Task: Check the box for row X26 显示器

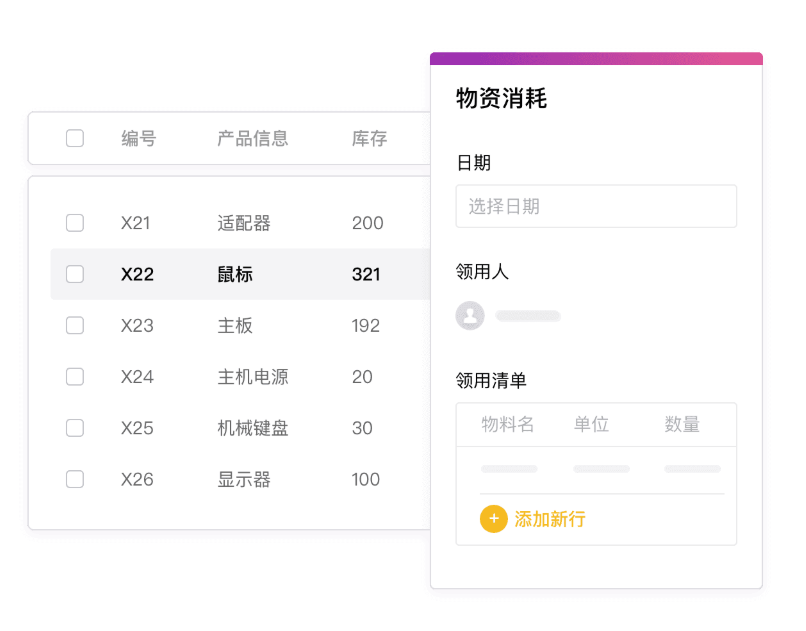Action: tap(75, 479)
